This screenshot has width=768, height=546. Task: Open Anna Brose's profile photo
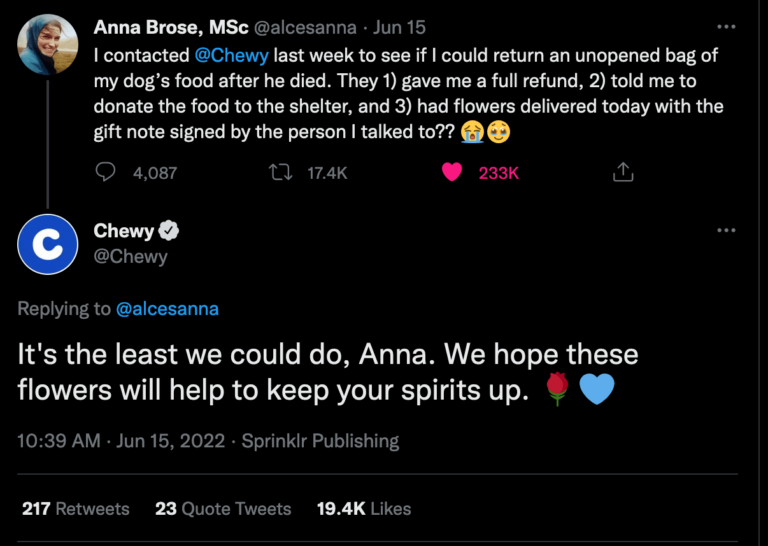[x=48, y=44]
